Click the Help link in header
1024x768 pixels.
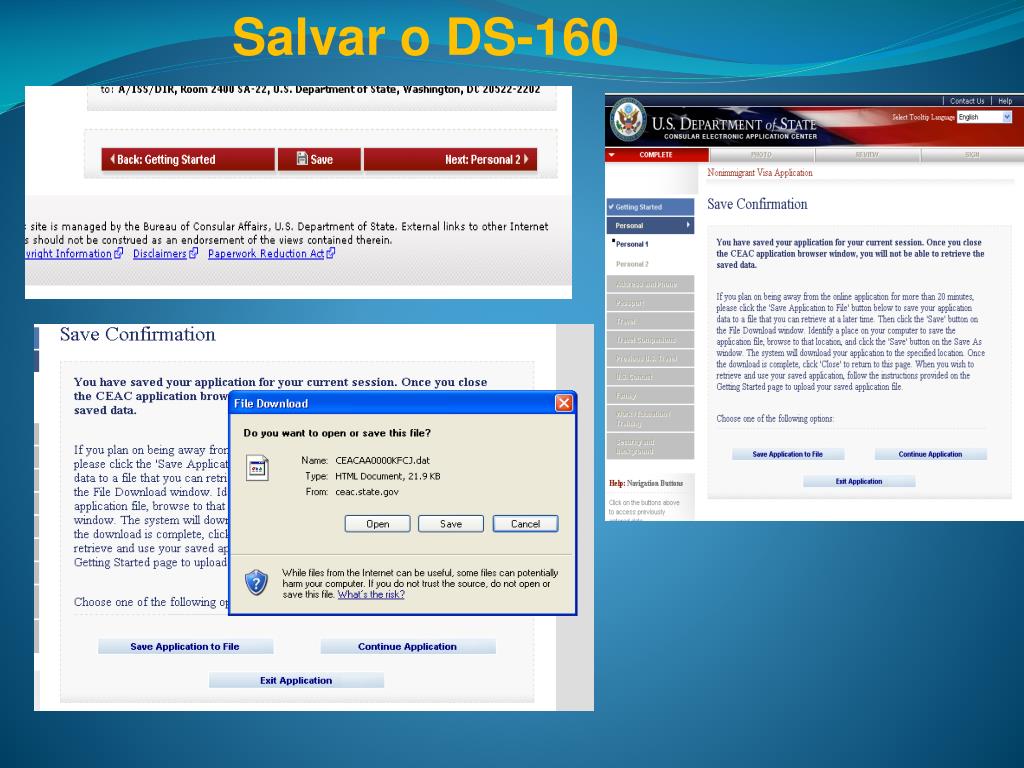pyautogui.click(x=1005, y=101)
